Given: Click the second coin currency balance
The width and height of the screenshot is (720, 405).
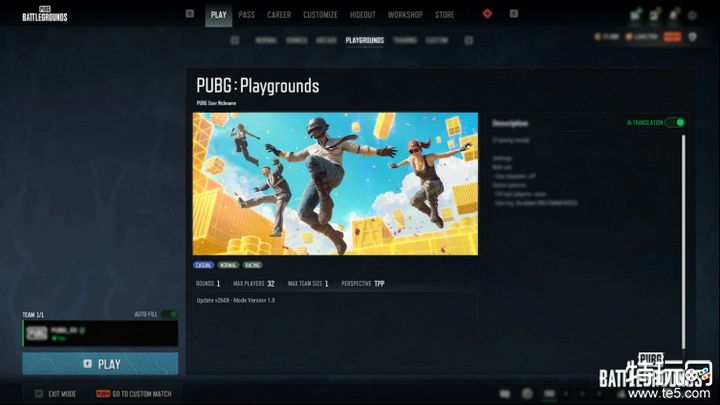Looking at the screenshot, I should click(641, 37).
